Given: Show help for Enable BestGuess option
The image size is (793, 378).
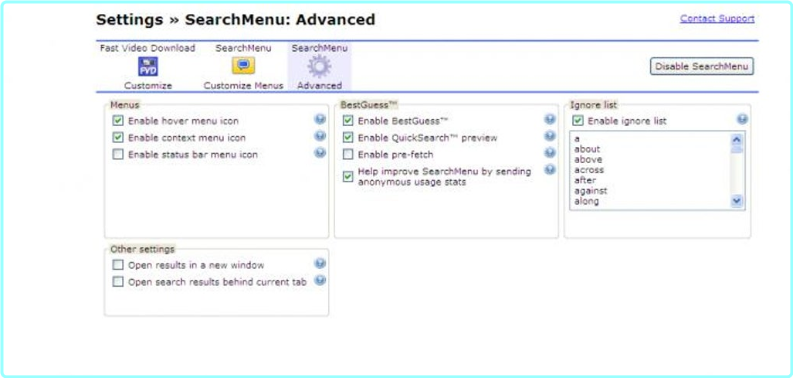Looking at the screenshot, I should click(550, 119).
